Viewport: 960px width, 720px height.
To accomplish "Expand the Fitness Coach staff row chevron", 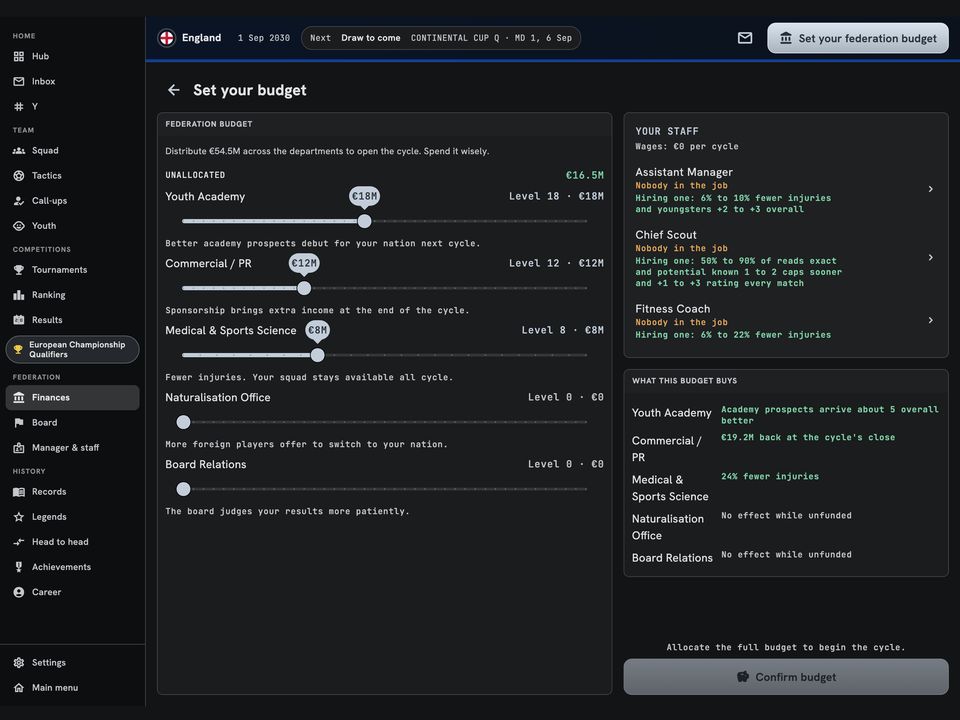I will pos(930,320).
